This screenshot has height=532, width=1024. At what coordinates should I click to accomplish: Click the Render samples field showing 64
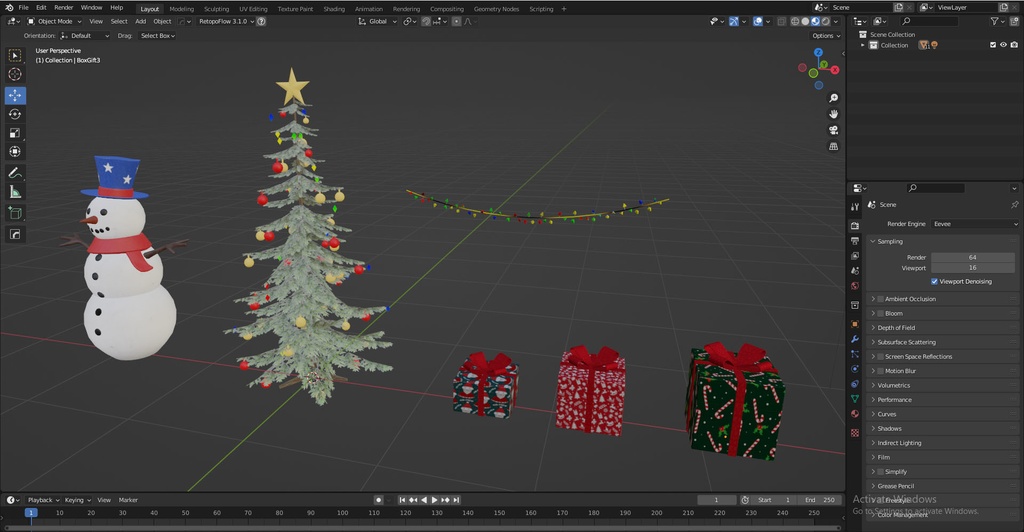pyautogui.click(x=972, y=257)
